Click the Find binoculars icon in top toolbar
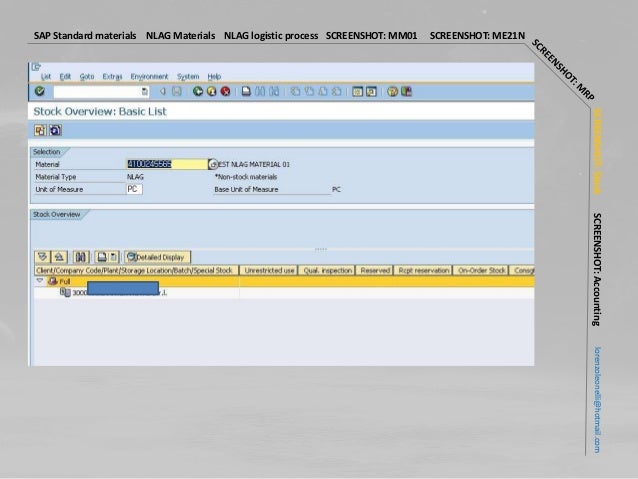Viewport: 638px width, 479px height. (260, 92)
